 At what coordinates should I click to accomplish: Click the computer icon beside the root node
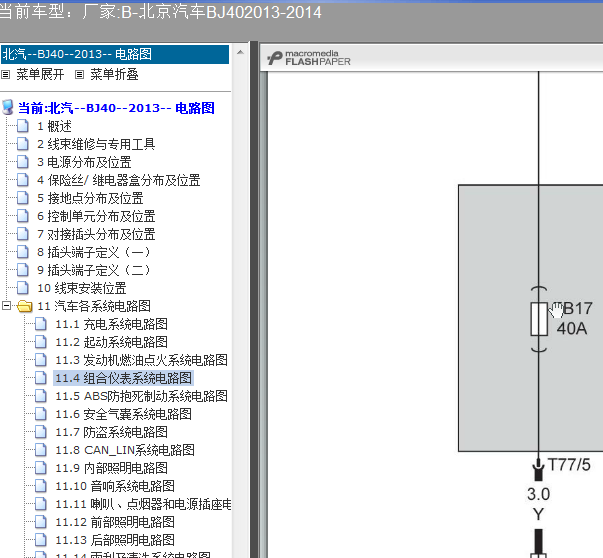coord(8,107)
